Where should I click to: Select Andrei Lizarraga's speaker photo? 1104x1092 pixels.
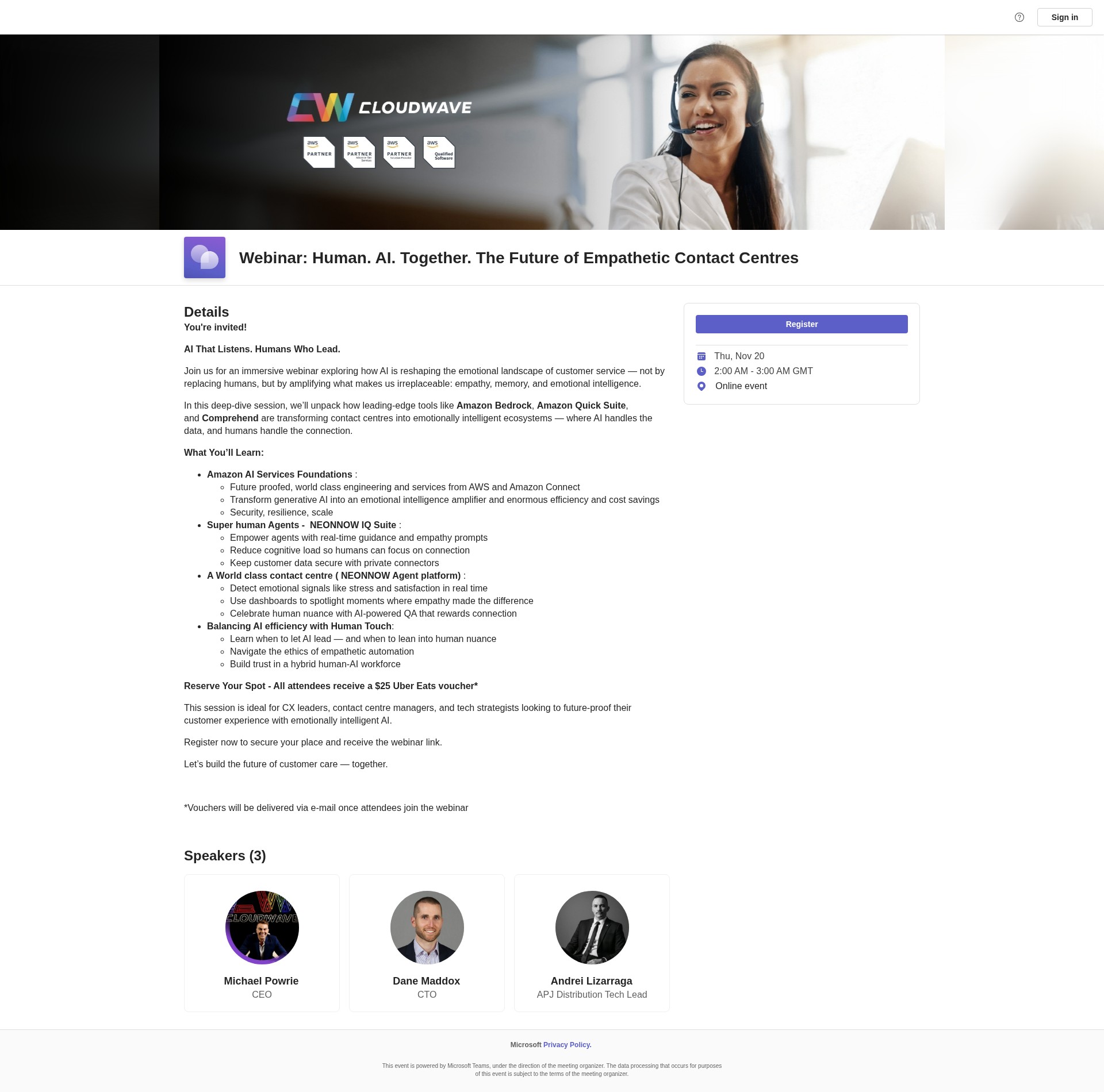pyautogui.click(x=592, y=928)
